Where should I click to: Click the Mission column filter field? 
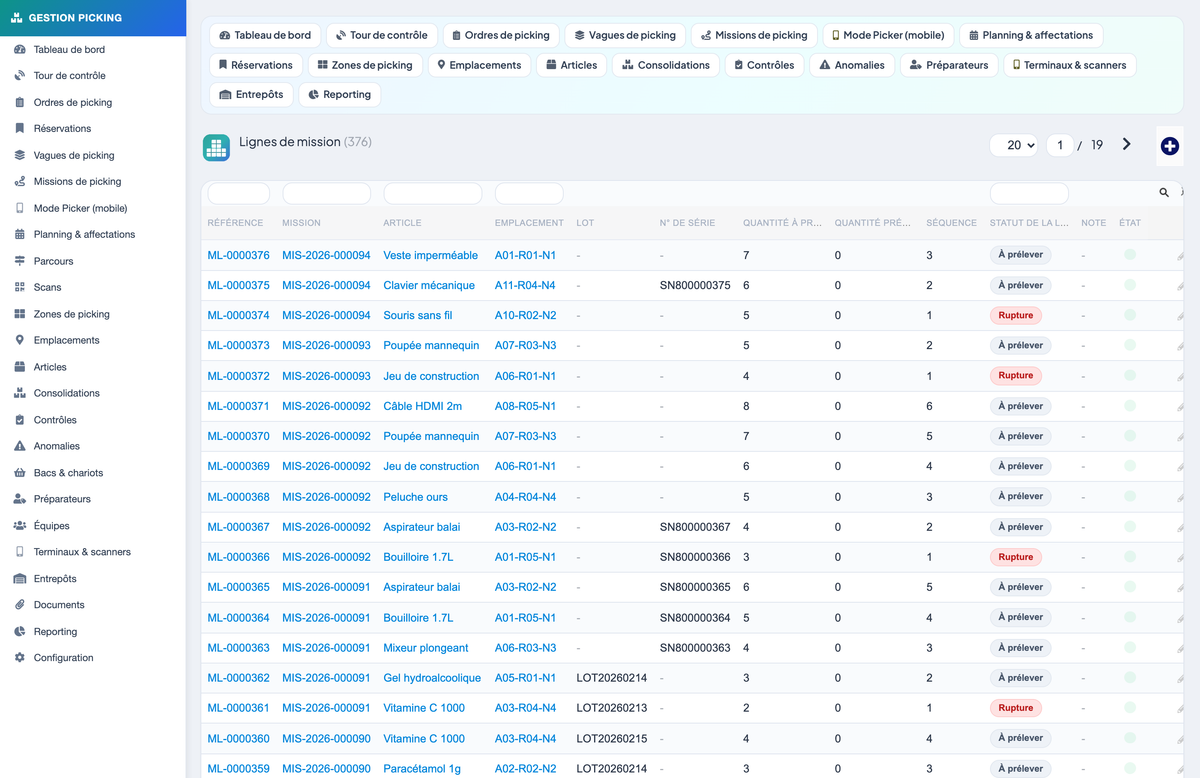pyautogui.click(x=326, y=193)
